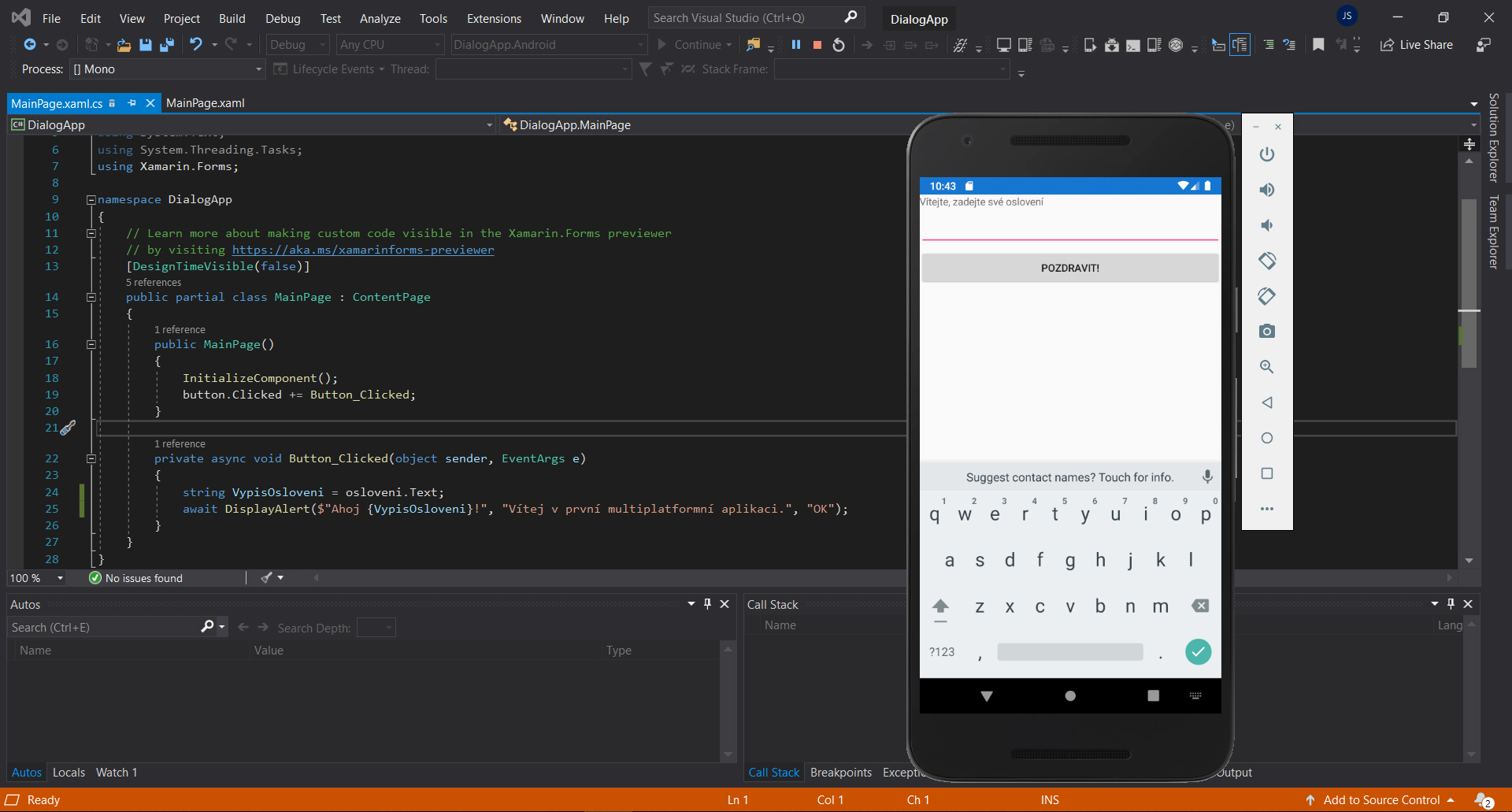This screenshot has height=812, width=1512.
Task: Rotate the emulator counterclockwise
Action: pyautogui.click(x=1266, y=296)
